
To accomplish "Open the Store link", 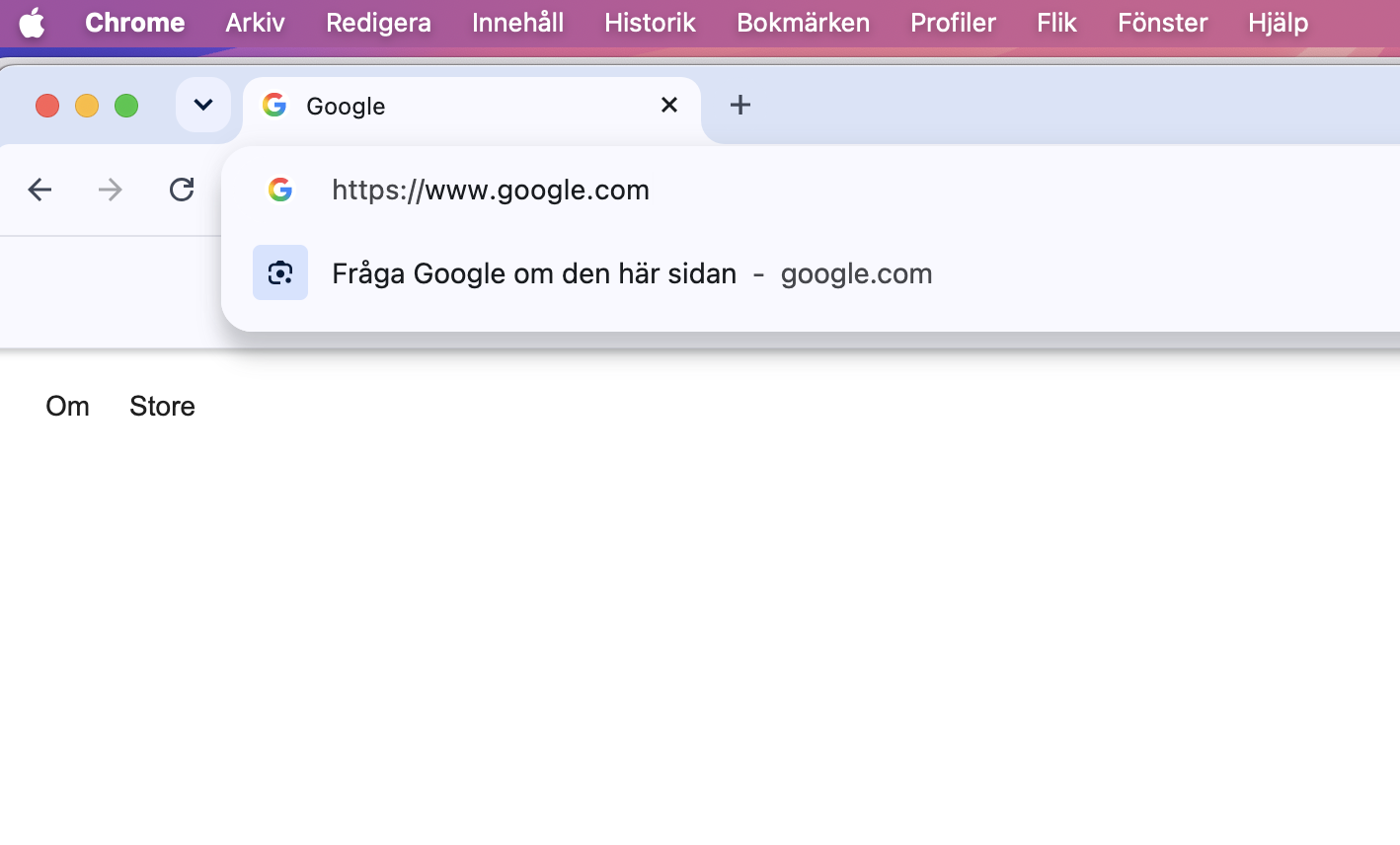I will coord(162,406).
